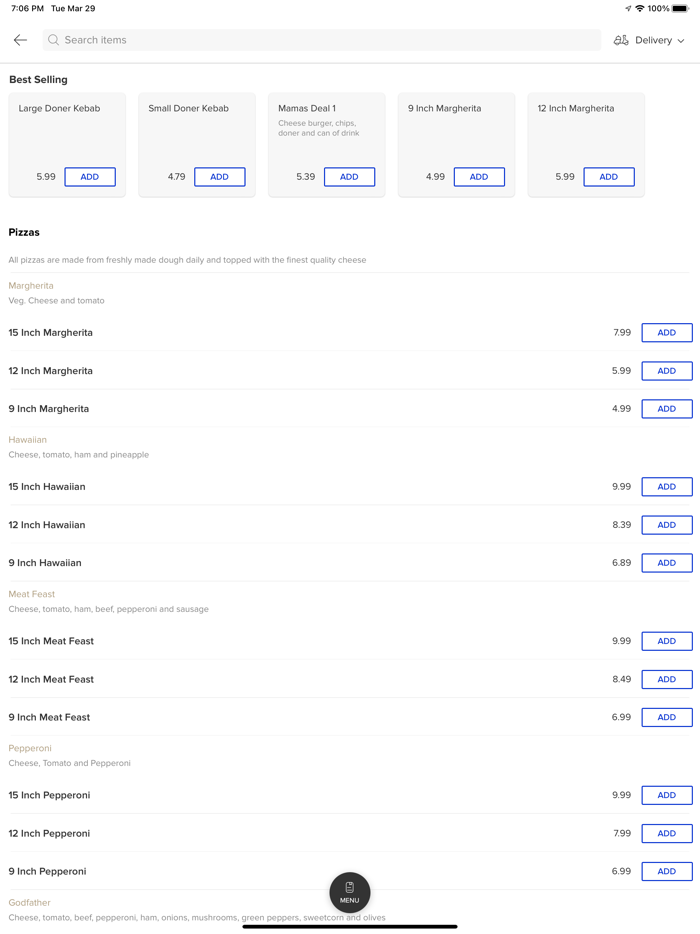Tap the Wi-Fi status icon

(x=640, y=9)
